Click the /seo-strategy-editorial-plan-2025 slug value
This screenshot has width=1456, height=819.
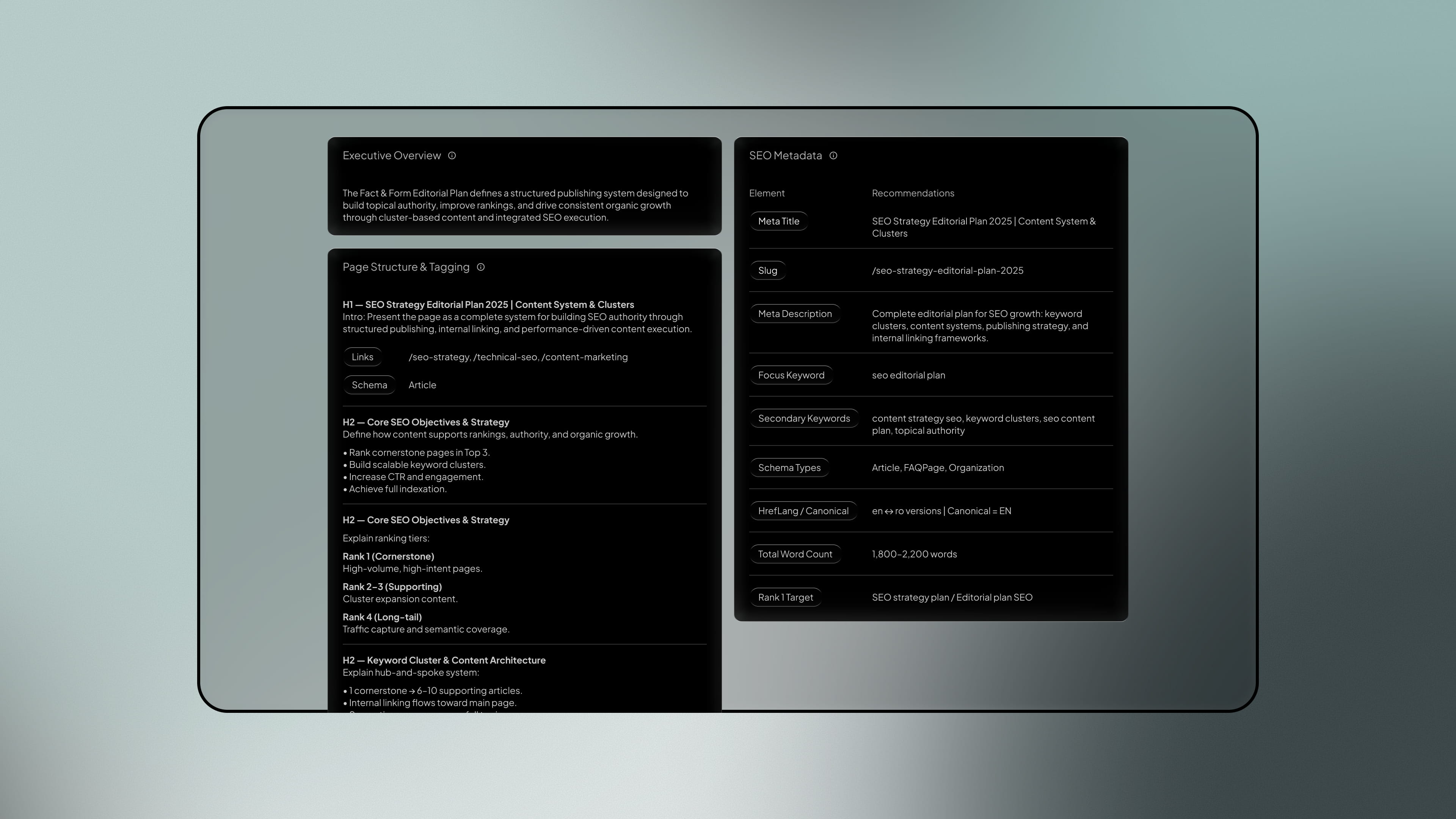click(x=947, y=271)
